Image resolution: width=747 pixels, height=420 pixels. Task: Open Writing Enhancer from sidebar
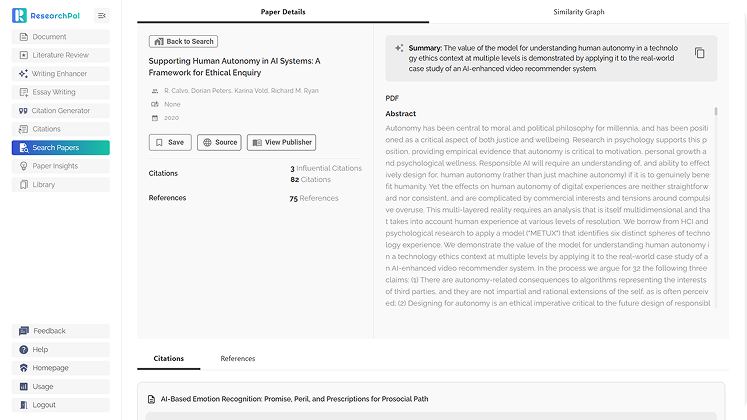[x=61, y=74]
